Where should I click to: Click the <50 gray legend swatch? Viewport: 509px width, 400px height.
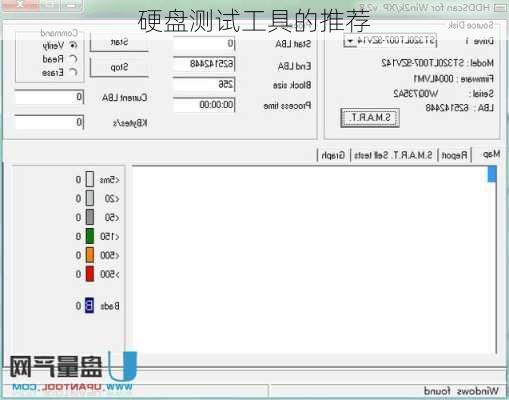[x=90, y=217]
